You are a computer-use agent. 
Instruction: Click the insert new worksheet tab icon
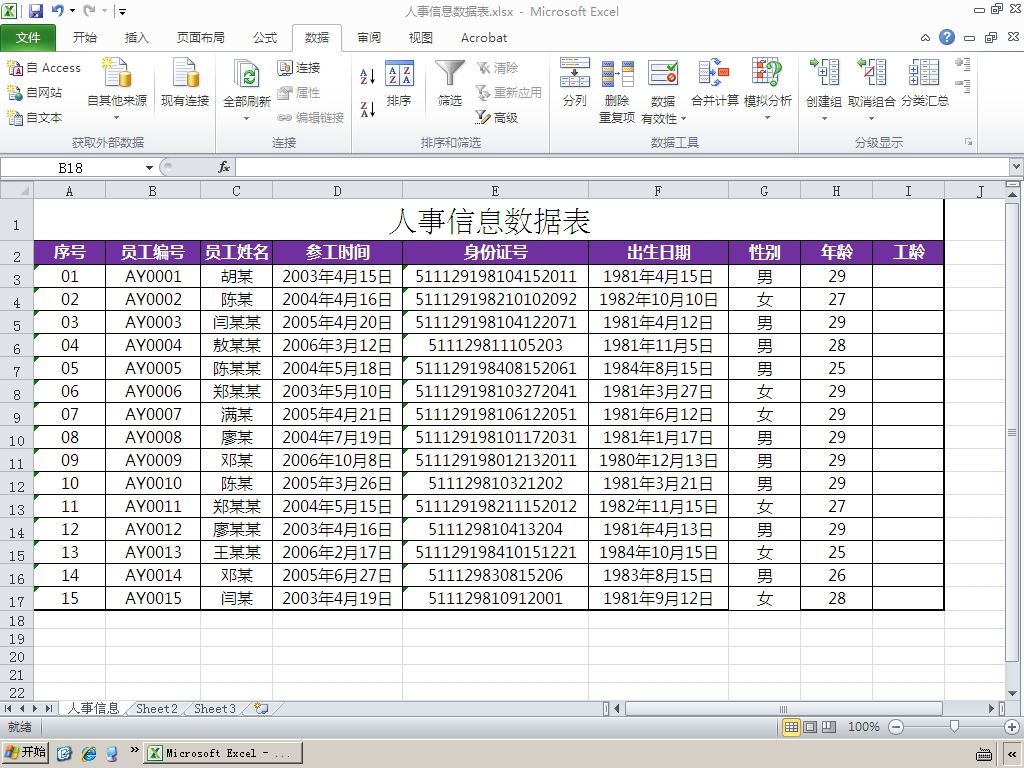pos(263,709)
